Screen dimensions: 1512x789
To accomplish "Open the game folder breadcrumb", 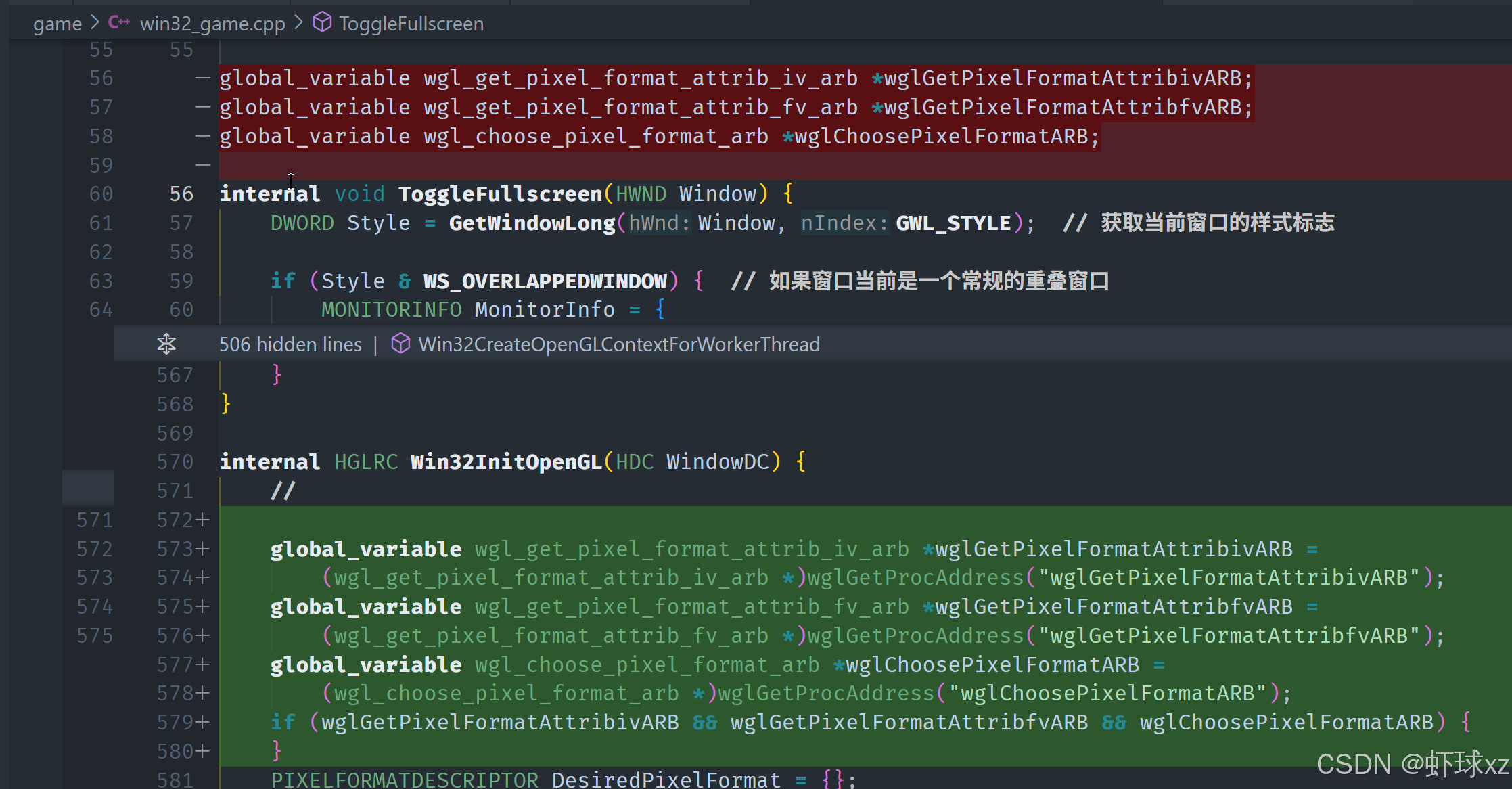I will 58,24.
